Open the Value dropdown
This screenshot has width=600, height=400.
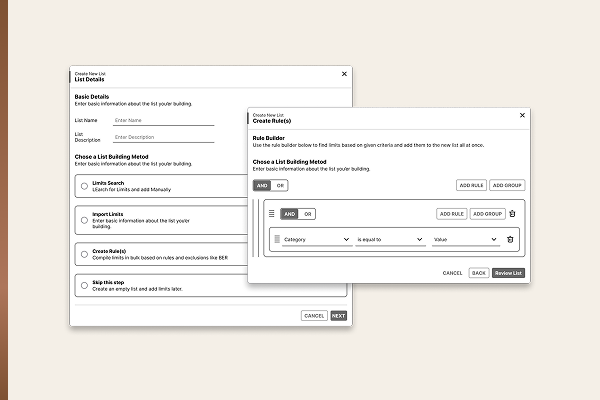tap(464, 239)
